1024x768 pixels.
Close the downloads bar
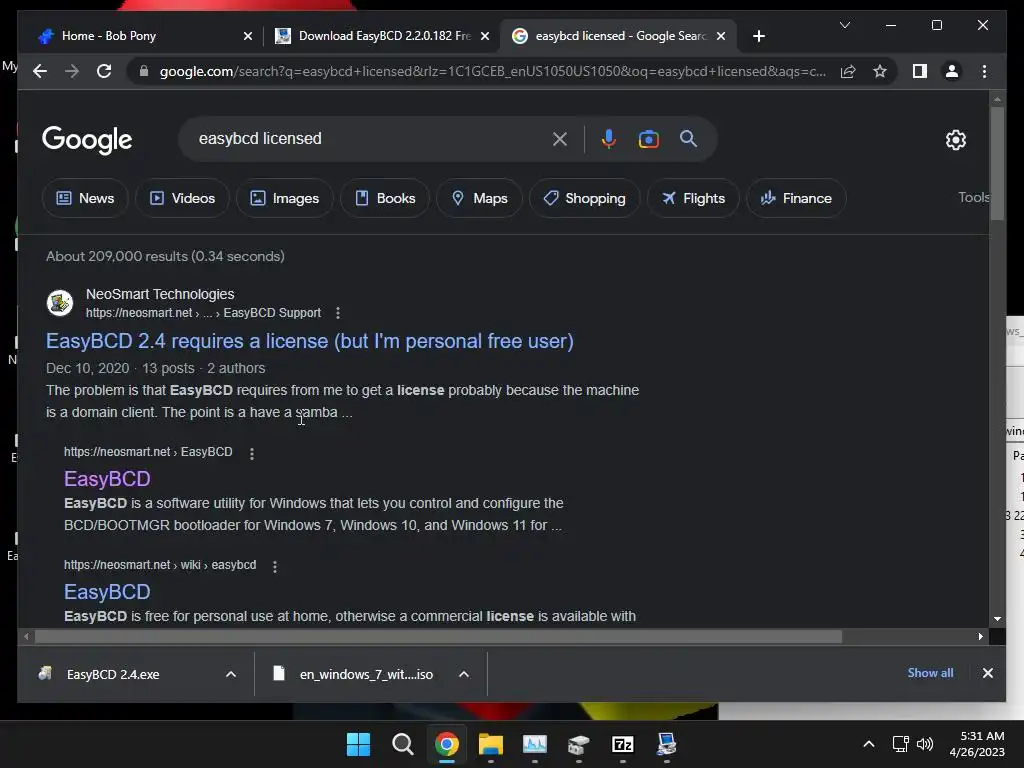(987, 673)
